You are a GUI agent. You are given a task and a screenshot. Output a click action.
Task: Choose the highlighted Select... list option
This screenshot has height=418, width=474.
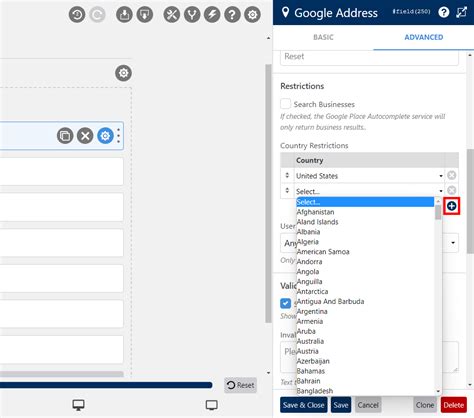[365, 202]
